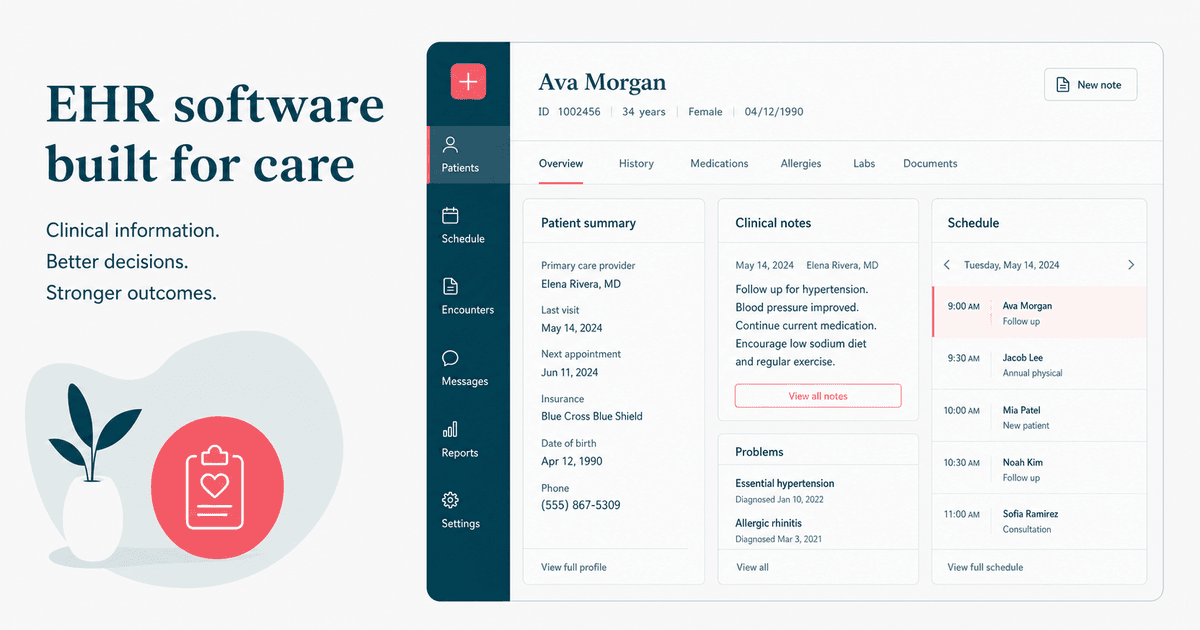Switch to the Allergies tab
This screenshot has width=1200, height=630.
coord(801,164)
